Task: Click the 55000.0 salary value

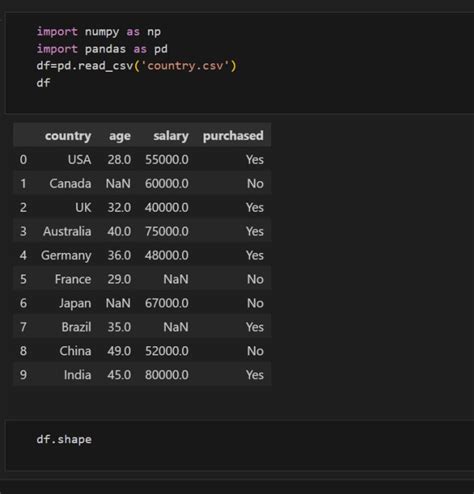Action: click(x=167, y=160)
